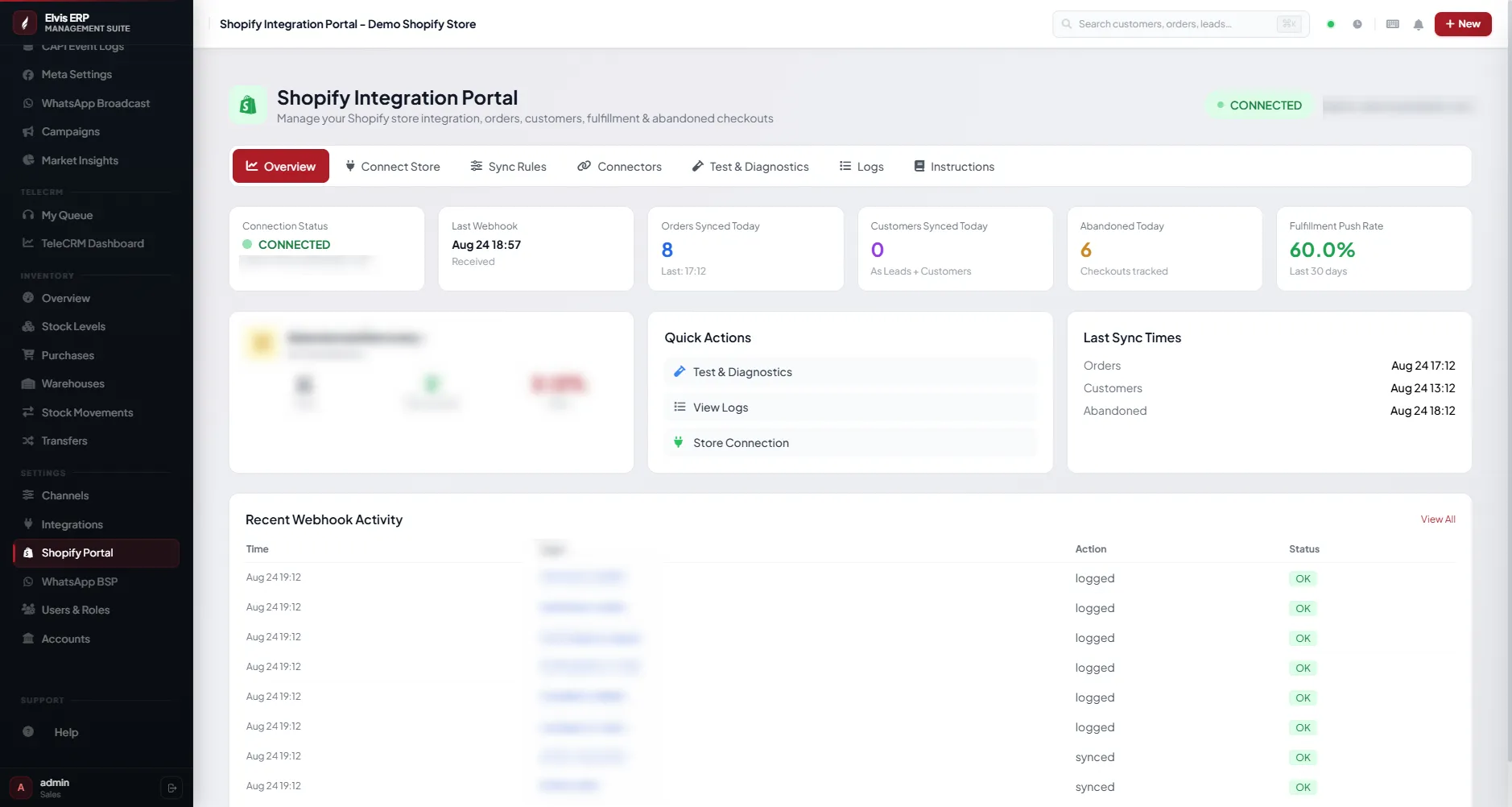Click the TeleCRM Dashboard chart icon
The image size is (1512, 807).
pos(28,243)
